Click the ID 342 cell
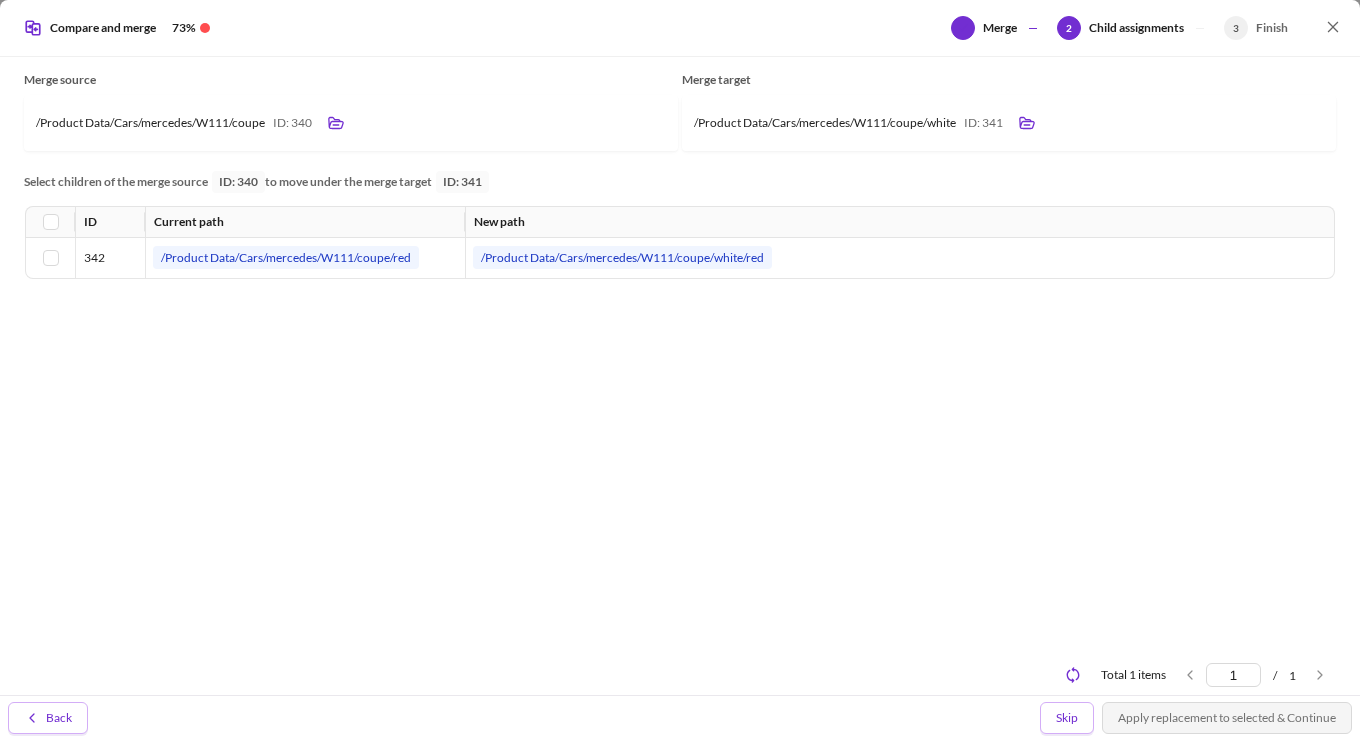This screenshot has width=1360, height=739. click(110, 258)
